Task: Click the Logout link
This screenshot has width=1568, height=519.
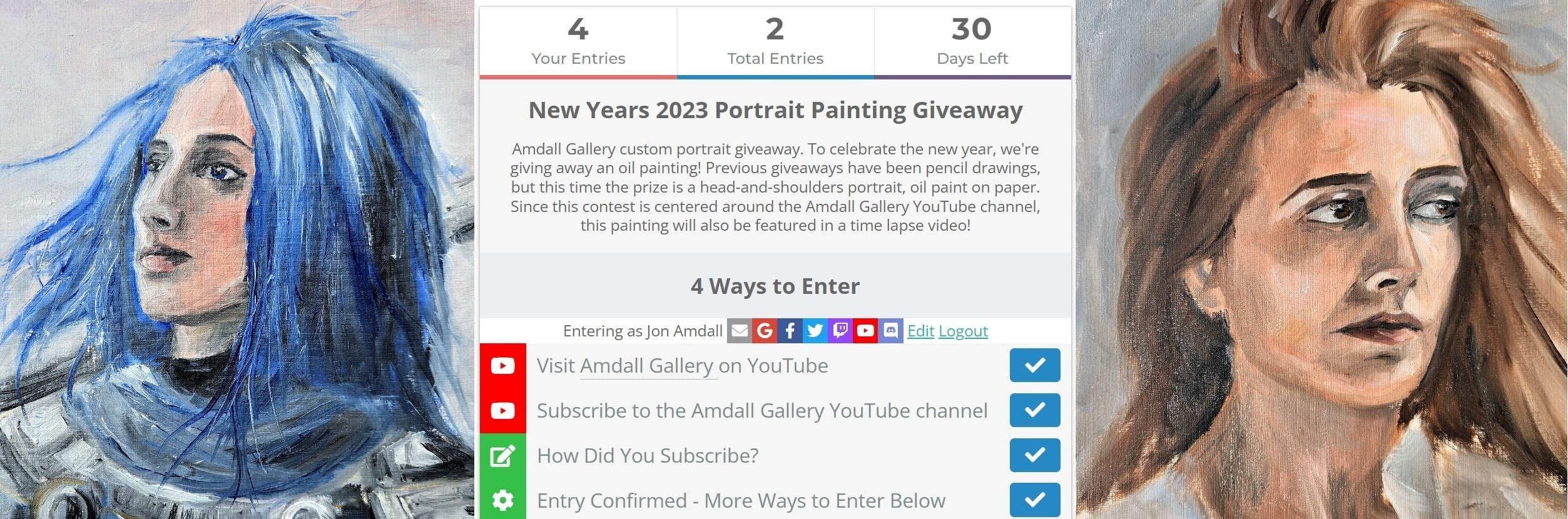Action: [x=963, y=331]
